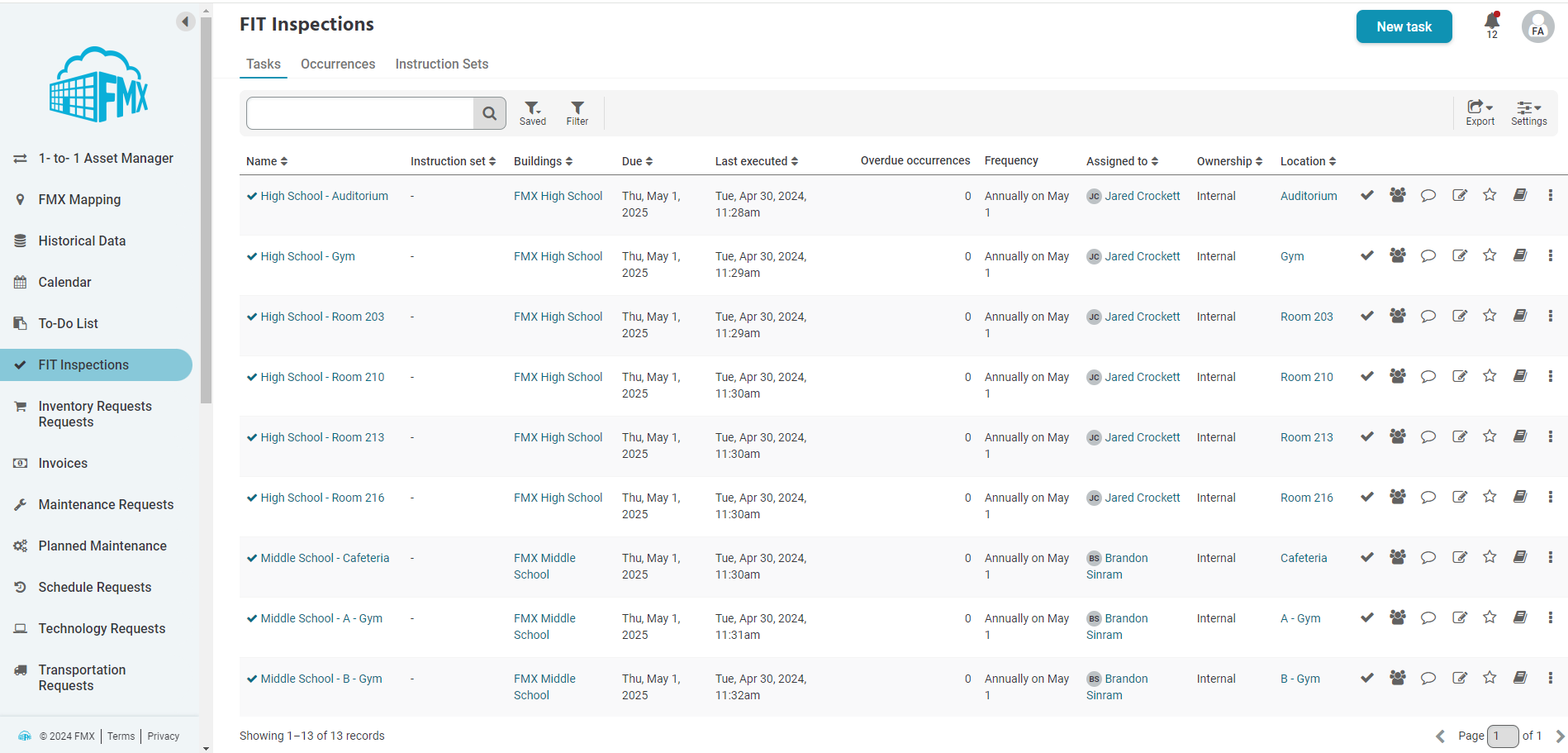
Task: Click into the search text field
Action: tap(359, 113)
